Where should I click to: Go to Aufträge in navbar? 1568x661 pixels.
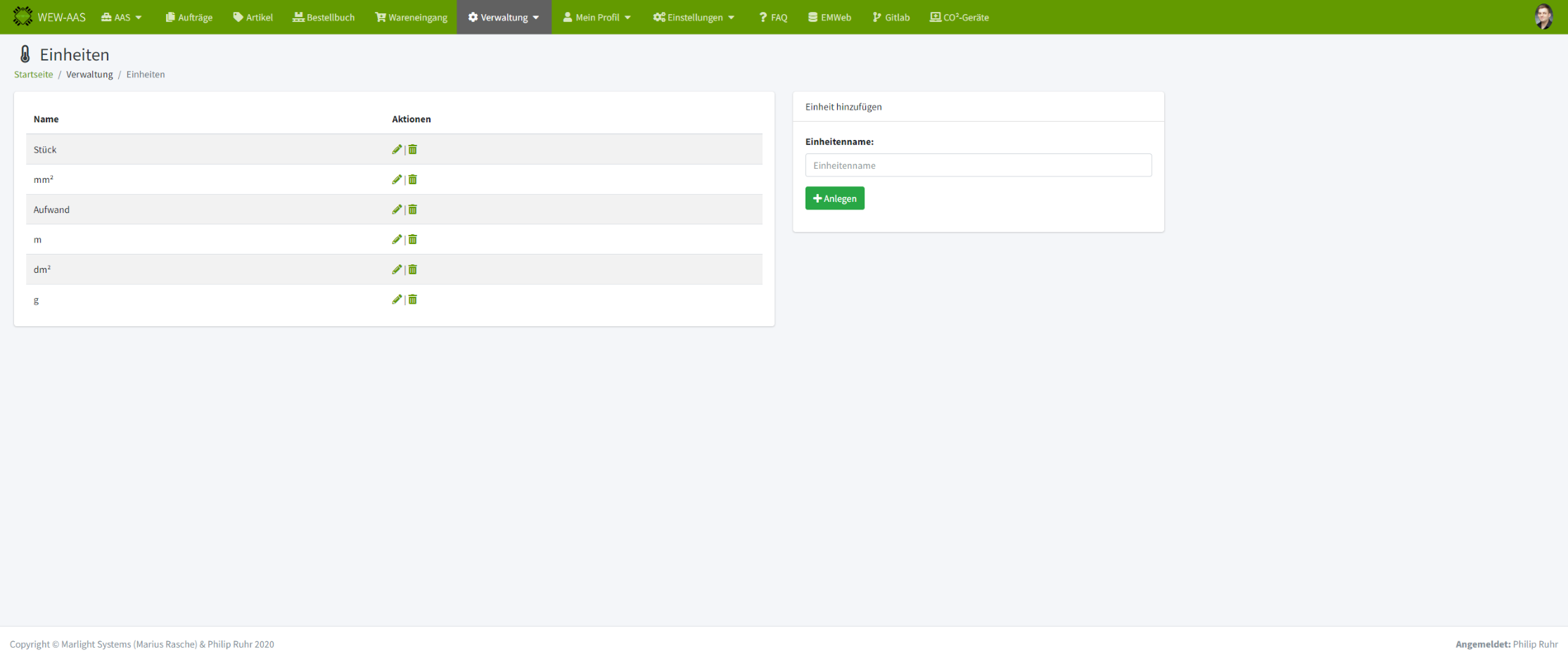[x=189, y=18]
